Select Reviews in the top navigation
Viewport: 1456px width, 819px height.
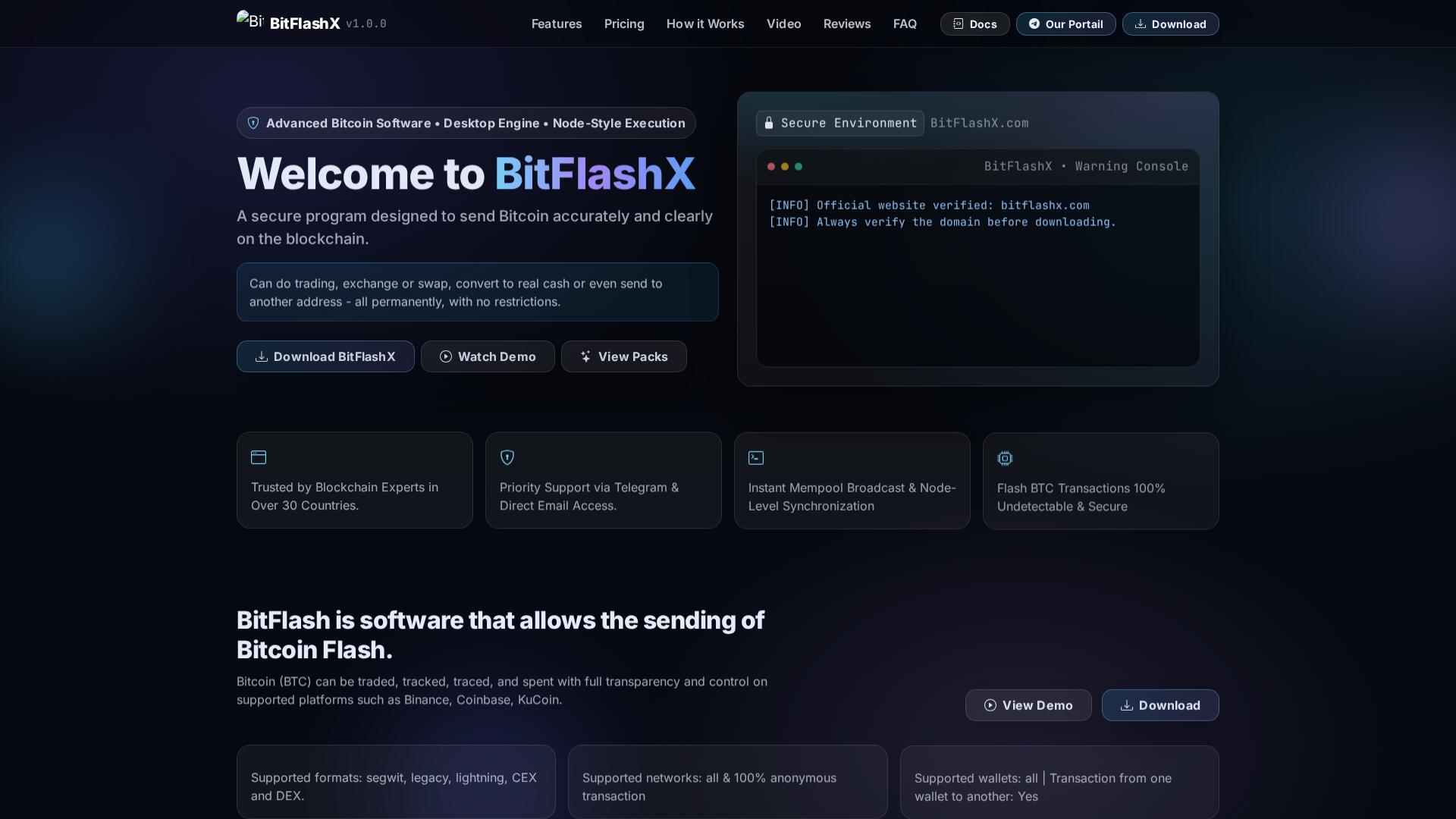point(847,24)
